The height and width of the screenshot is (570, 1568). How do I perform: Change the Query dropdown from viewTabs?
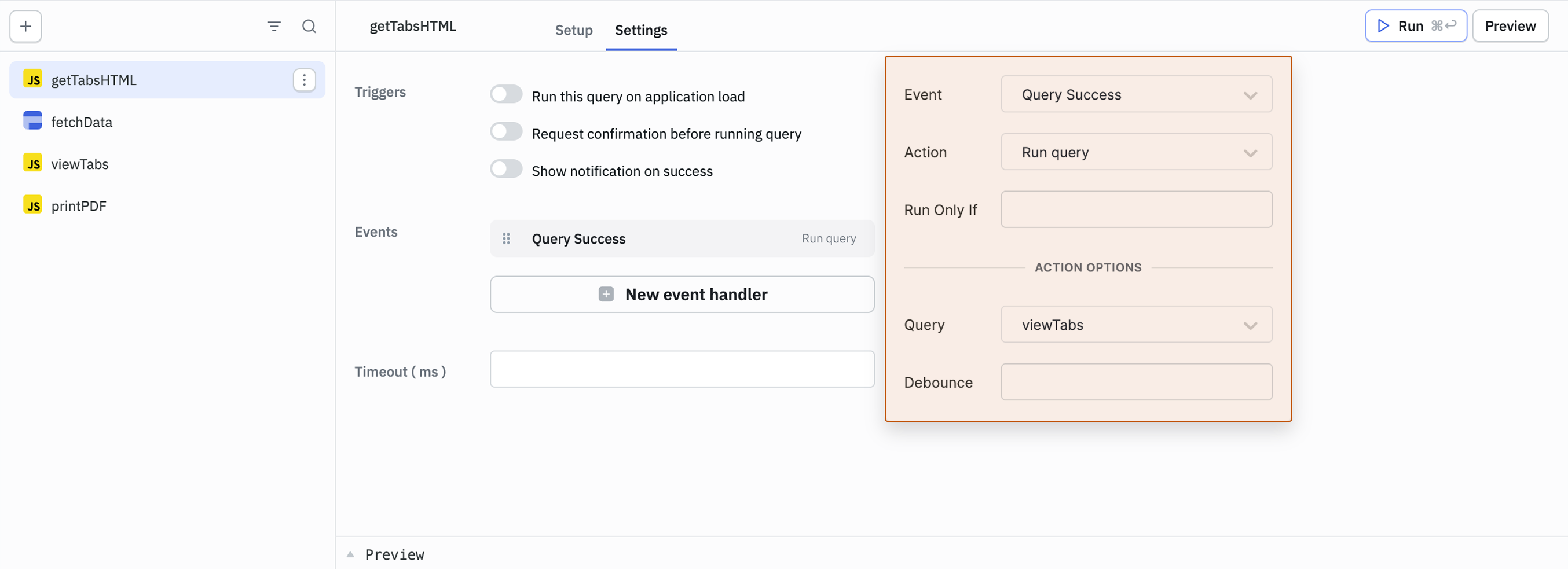point(1136,324)
